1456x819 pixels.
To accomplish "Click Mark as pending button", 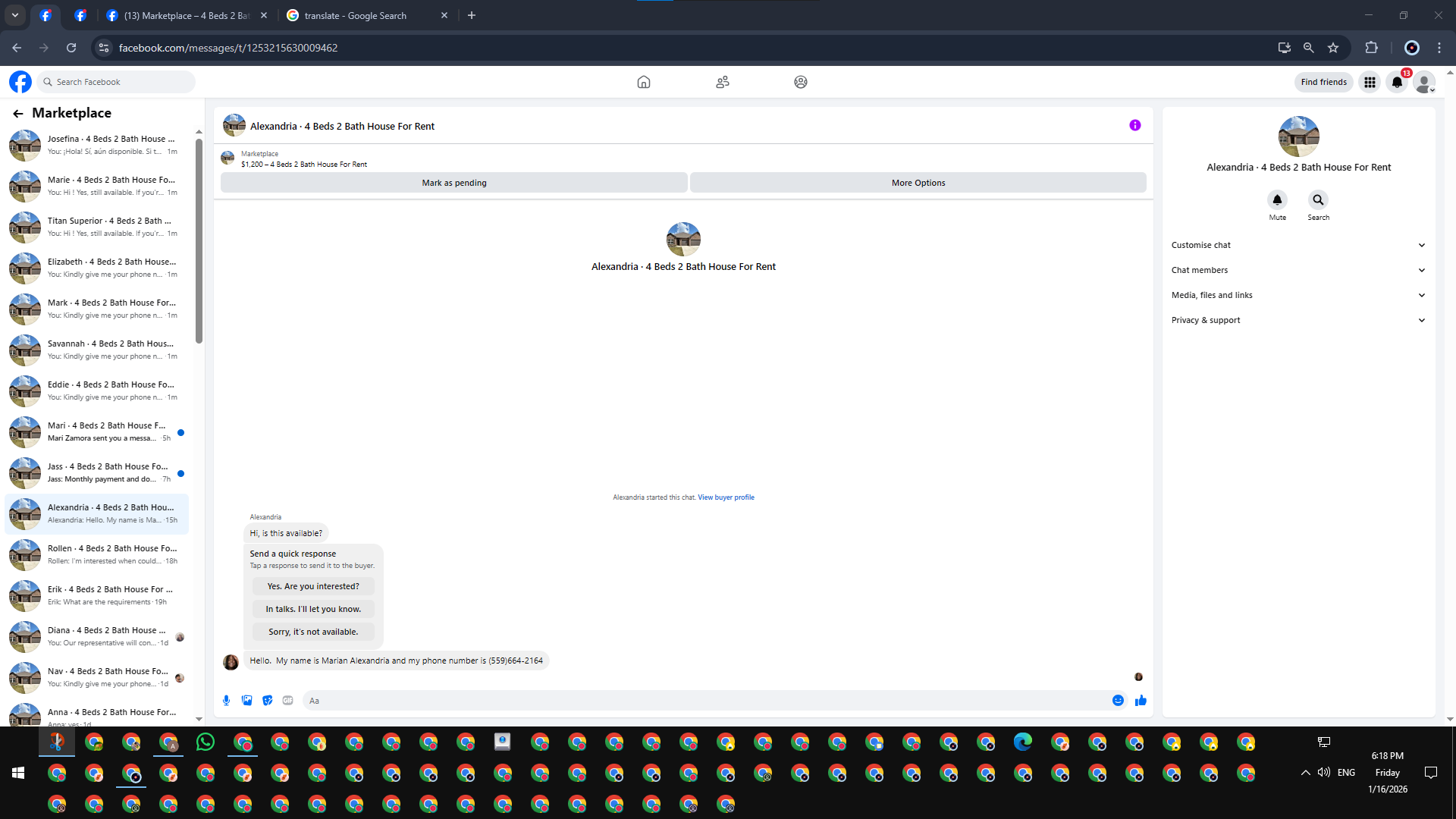I will pos(453,183).
